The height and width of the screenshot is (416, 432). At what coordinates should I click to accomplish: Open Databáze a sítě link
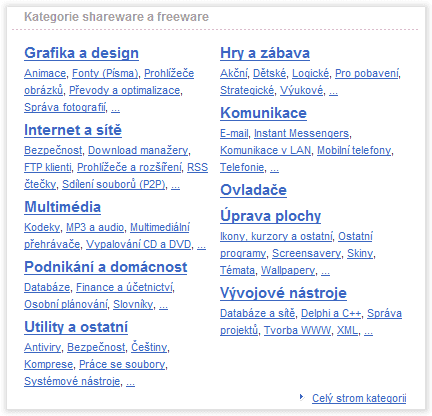[258, 313]
